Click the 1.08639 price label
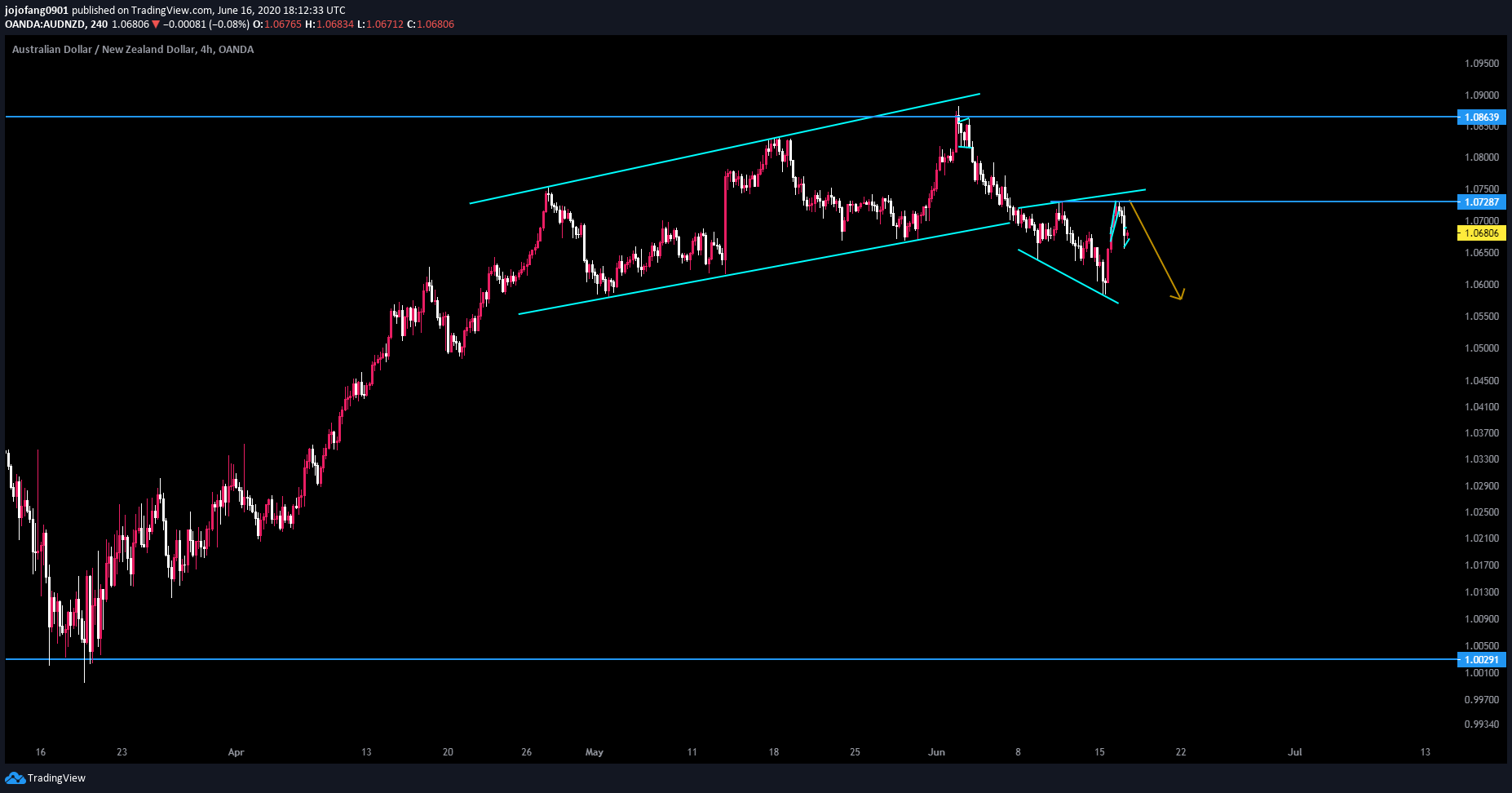Image resolution: width=1512 pixels, height=793 pixels. click(x=1481, y=117)
